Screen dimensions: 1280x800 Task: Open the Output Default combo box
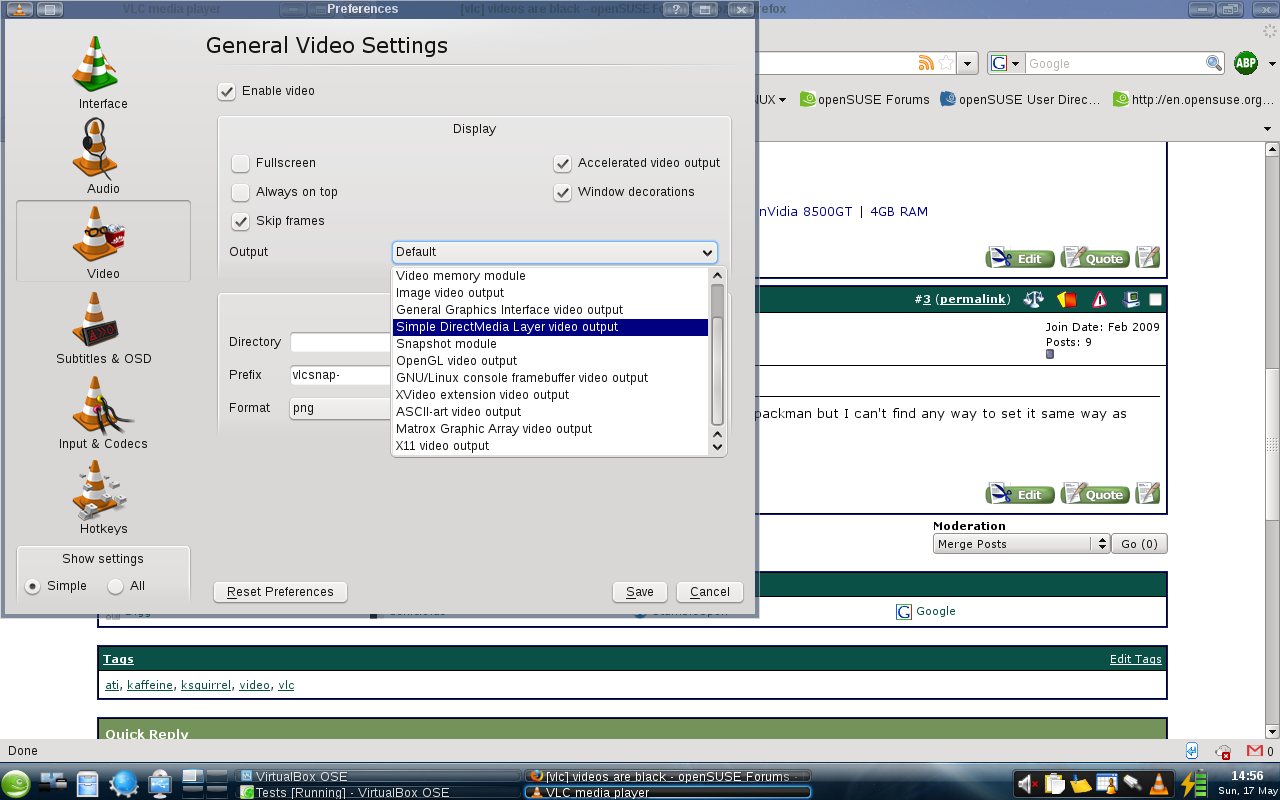click(555, 252)
